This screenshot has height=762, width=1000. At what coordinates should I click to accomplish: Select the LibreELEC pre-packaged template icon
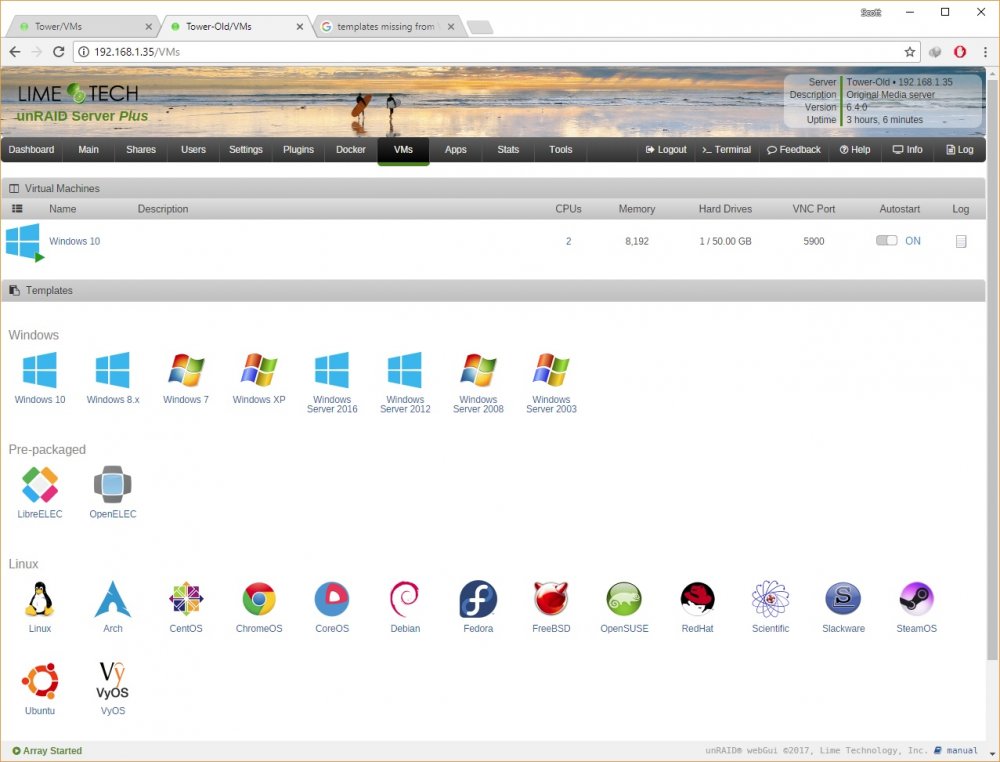point(40,485)
